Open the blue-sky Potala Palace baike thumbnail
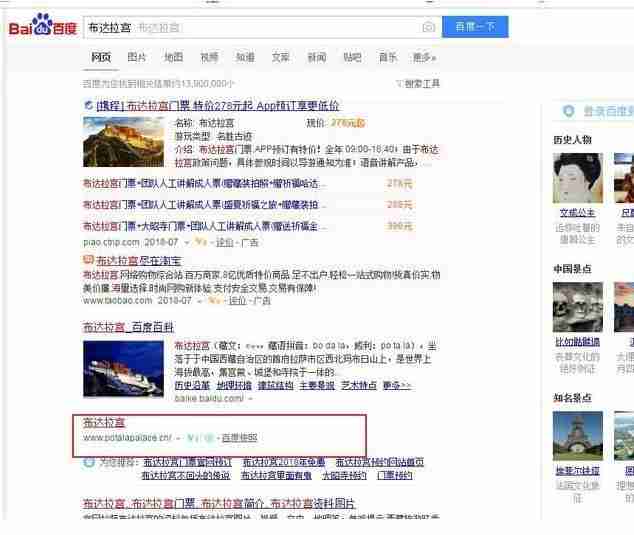 click(124, 369)
